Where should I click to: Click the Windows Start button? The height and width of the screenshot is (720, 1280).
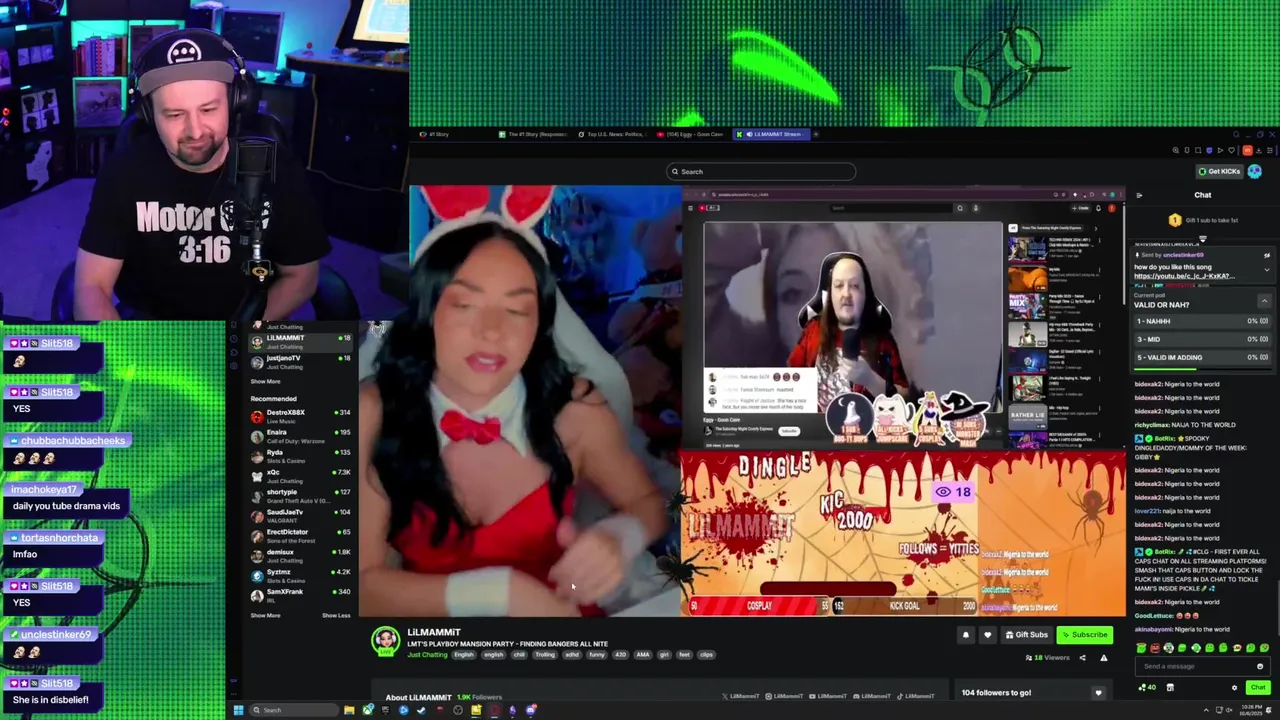(238, 710)
